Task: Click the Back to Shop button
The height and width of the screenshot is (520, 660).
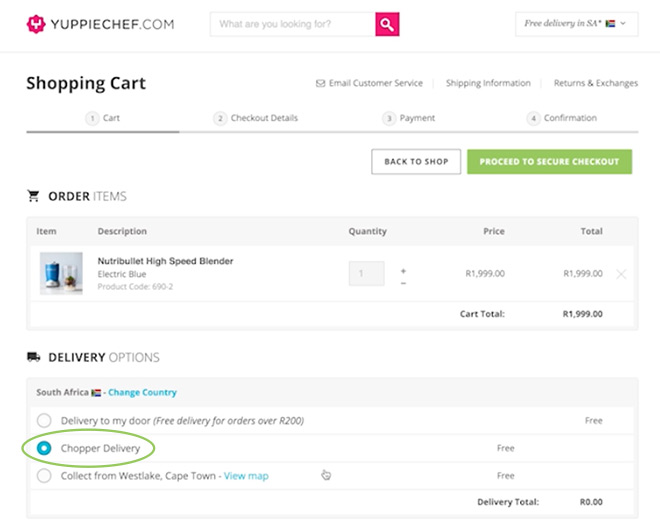Action: point(416,162)
